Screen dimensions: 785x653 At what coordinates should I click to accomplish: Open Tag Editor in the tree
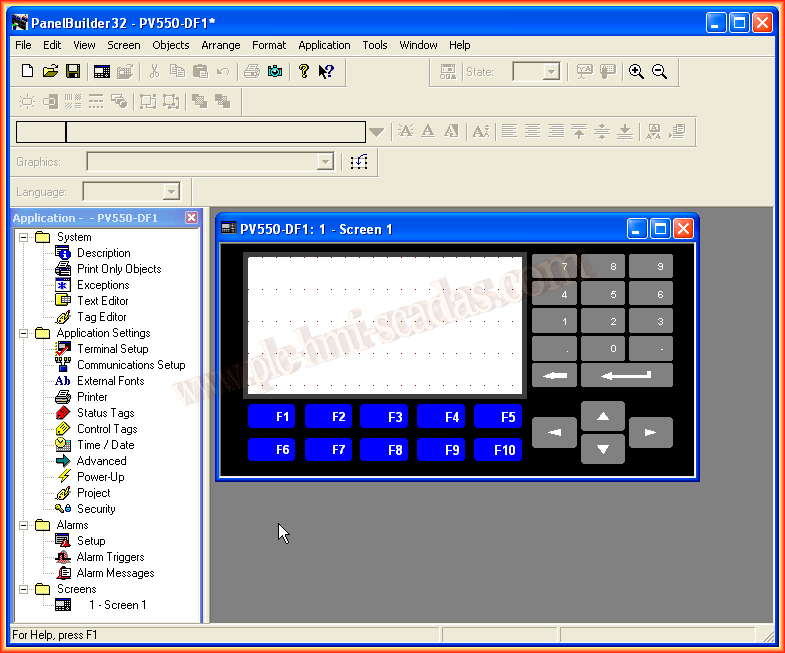pos(101,317)
